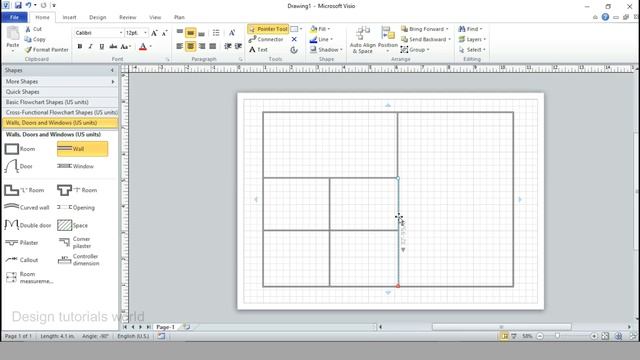Select the Pilaster shape
The width and height of the screenshot is (640, 360).
tap(22, 242)
